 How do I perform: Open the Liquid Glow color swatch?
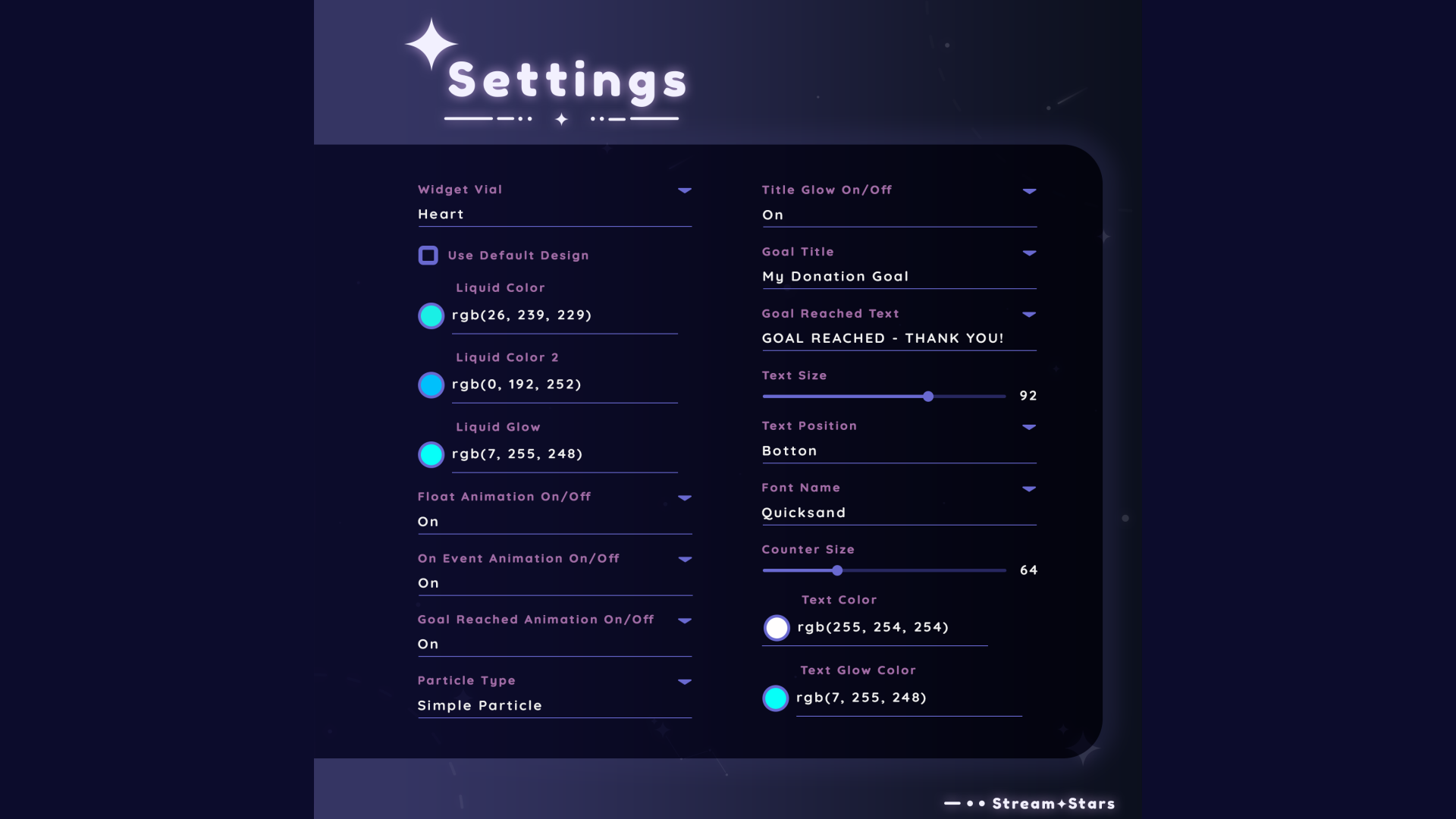point(431,455)
